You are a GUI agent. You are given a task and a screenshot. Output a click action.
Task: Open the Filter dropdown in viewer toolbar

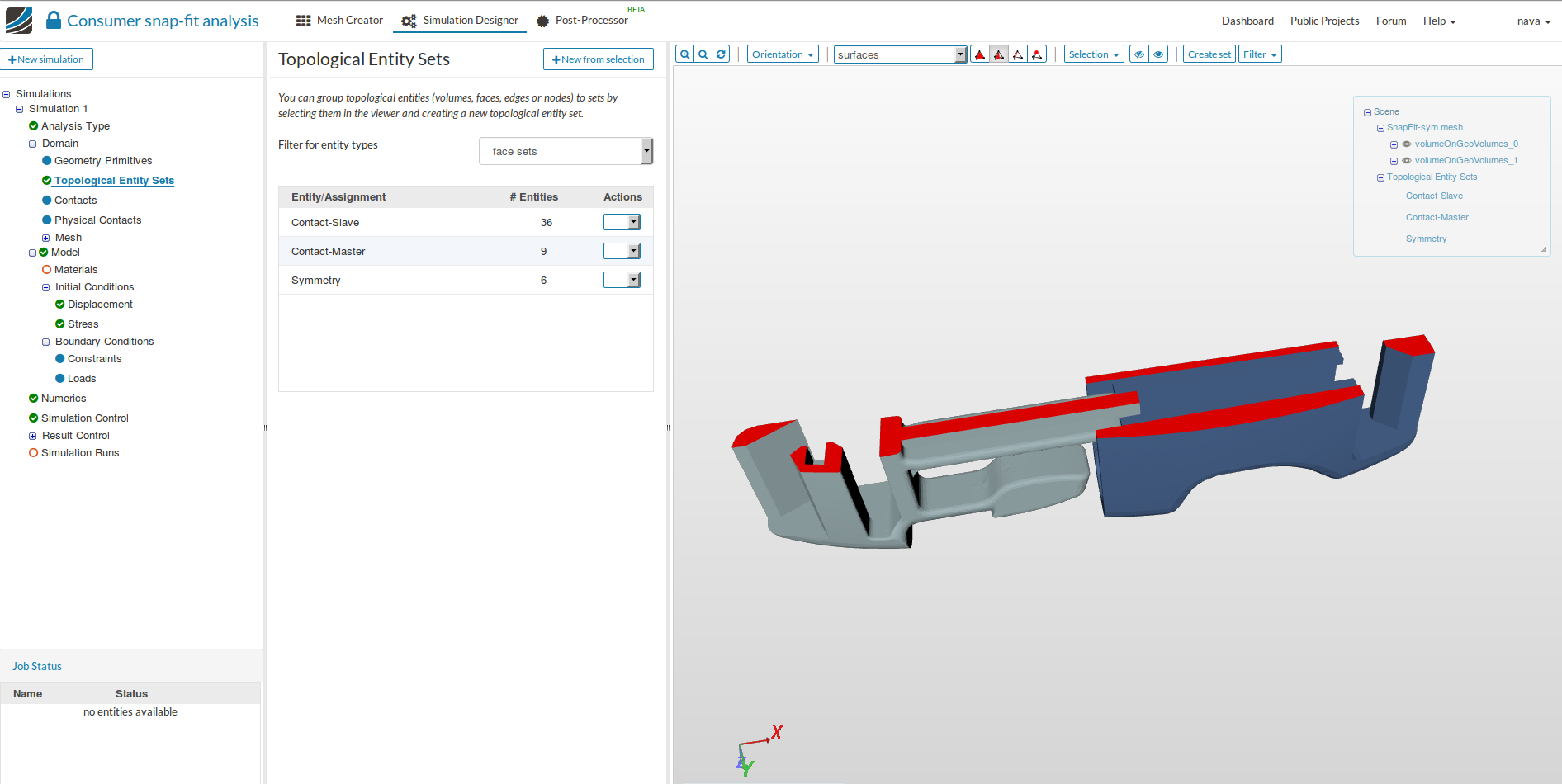click(1260, 54)
